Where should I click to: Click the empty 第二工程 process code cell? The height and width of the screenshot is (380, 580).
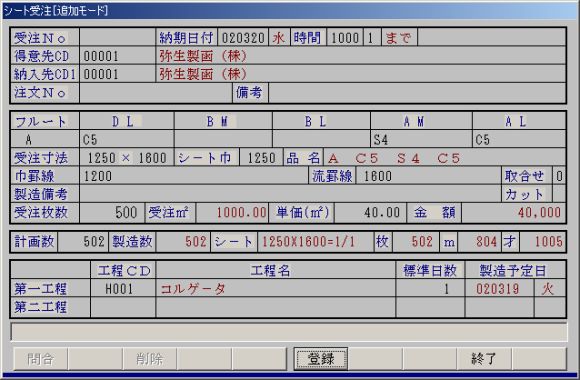coord(123,307)
